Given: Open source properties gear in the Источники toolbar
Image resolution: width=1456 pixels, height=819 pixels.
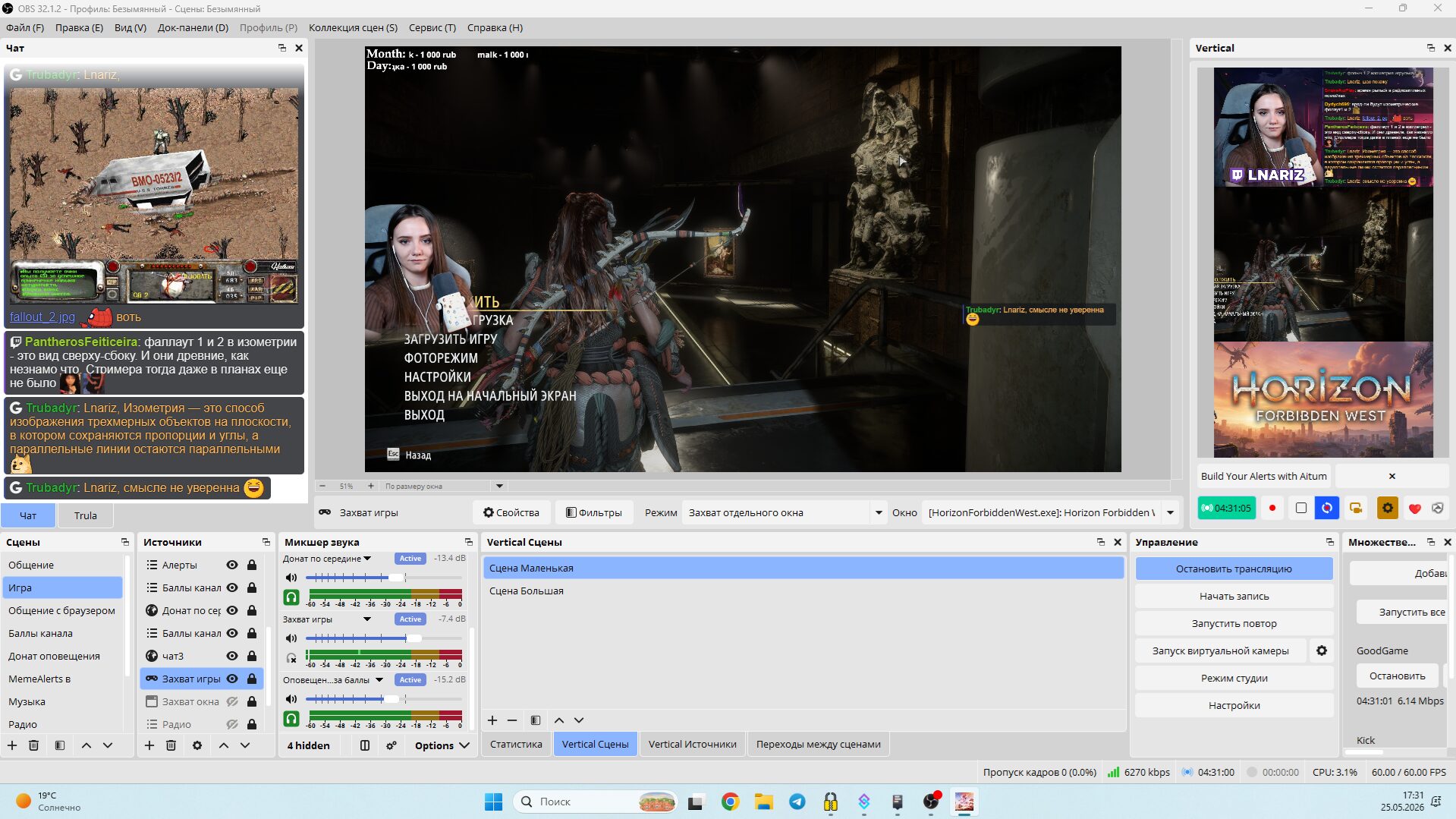Looking at the screenshot, I should pyautogui.click(x=197, y=745).
